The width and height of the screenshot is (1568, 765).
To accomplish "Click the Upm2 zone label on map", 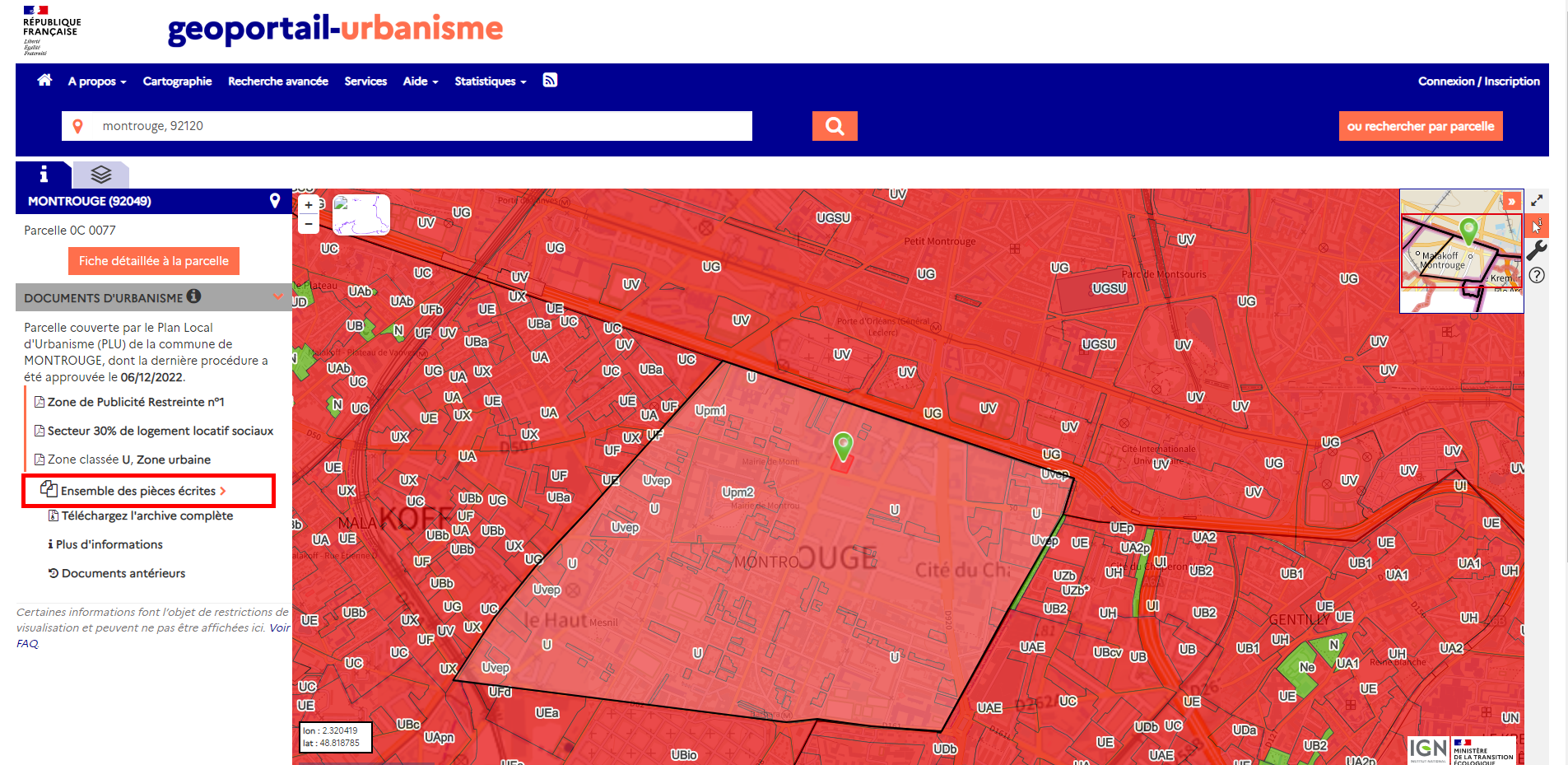I will tap(737, 492).
